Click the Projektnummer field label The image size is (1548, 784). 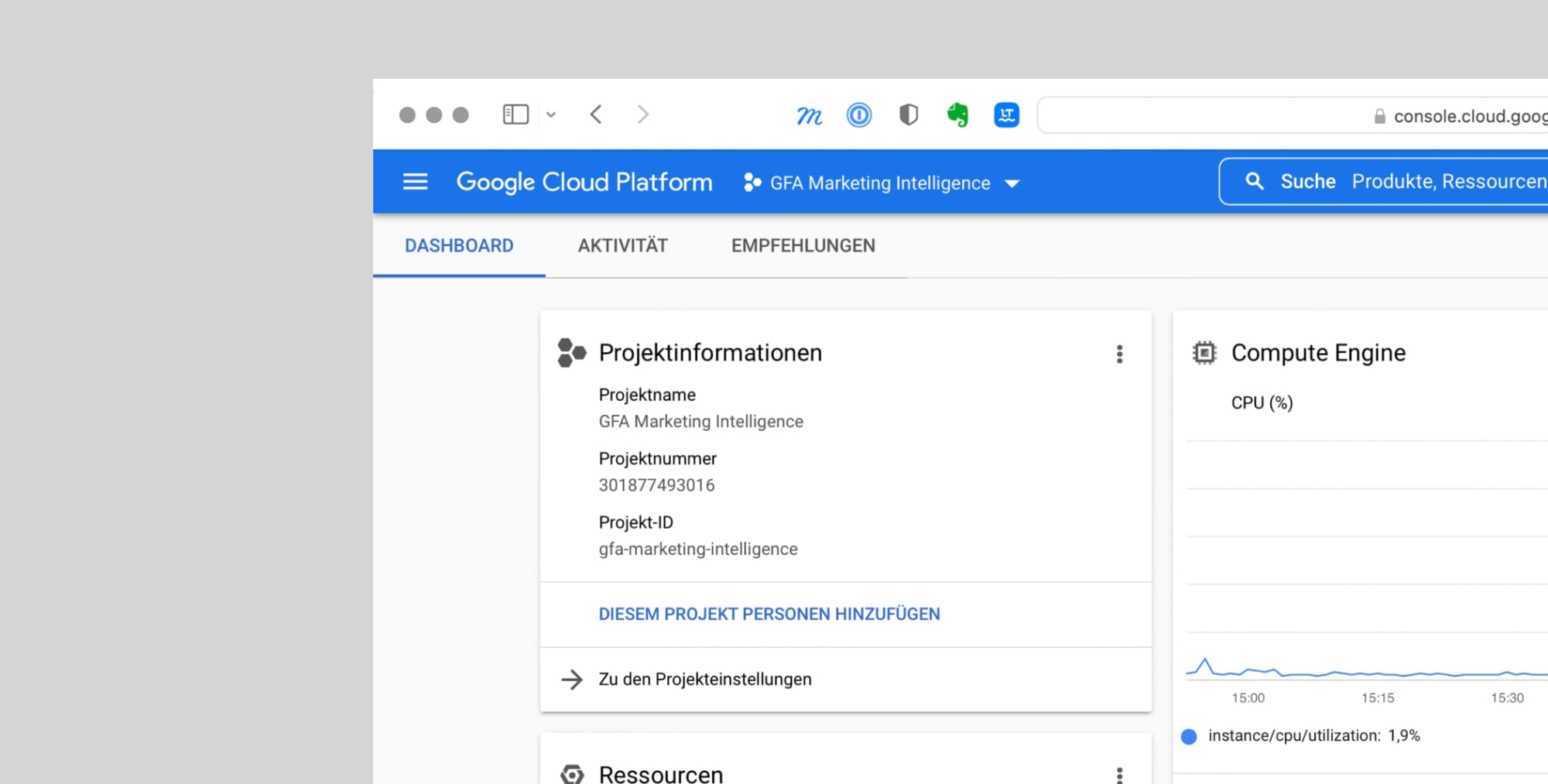coord(658,458)
